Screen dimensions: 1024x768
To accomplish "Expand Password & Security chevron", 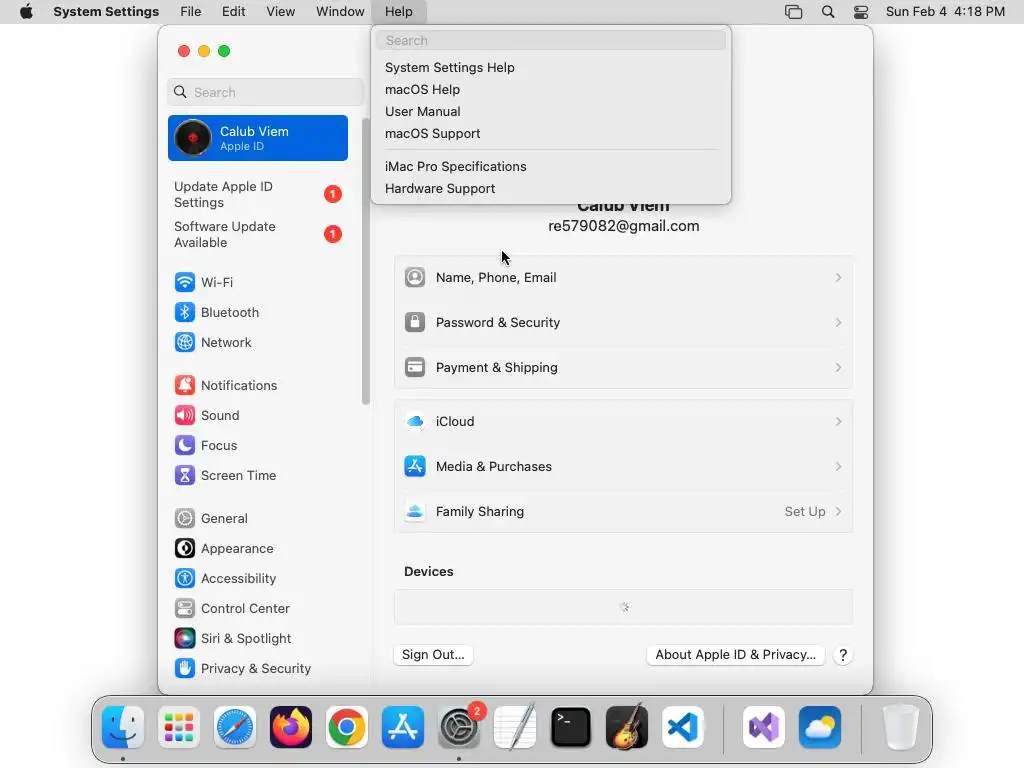I will (x=838, y=323).
